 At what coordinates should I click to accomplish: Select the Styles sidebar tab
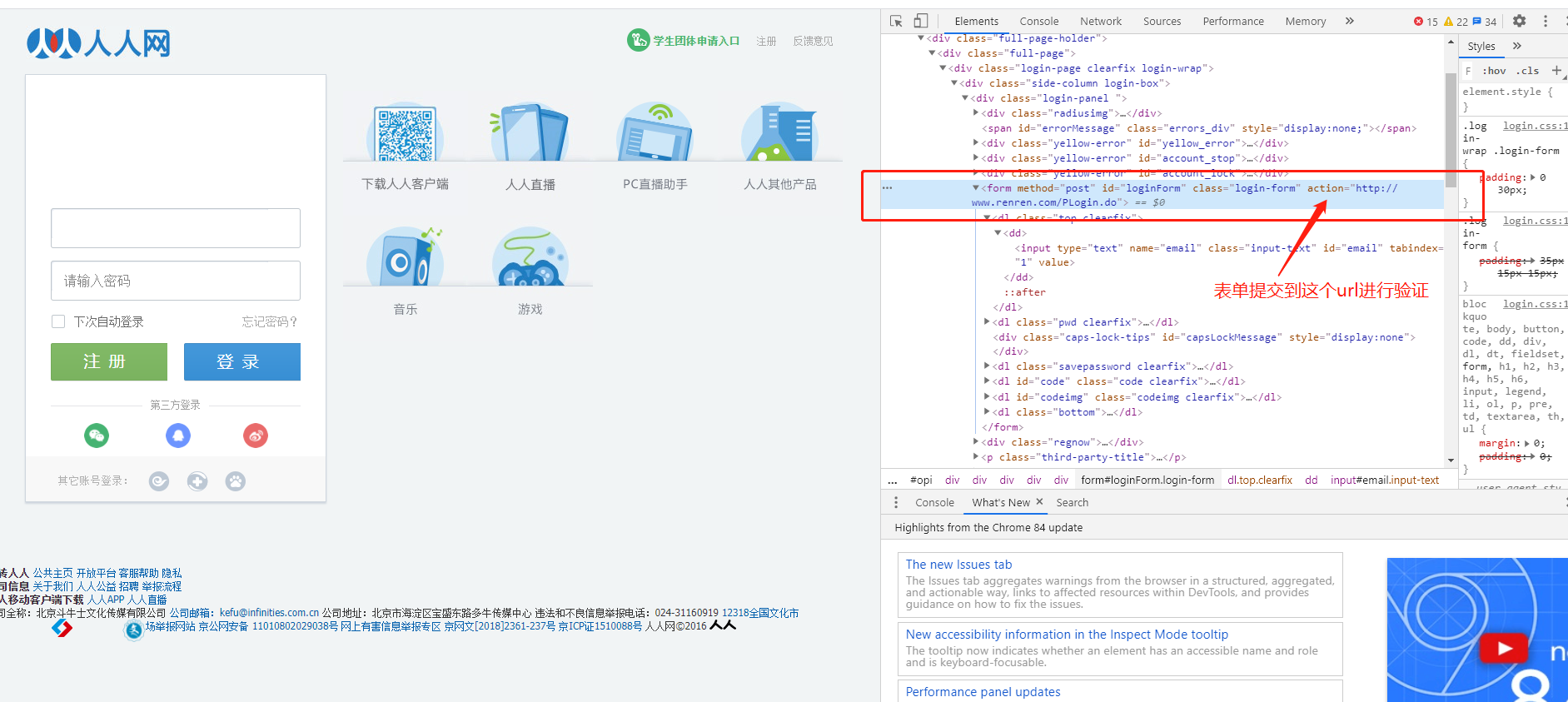1481,47
